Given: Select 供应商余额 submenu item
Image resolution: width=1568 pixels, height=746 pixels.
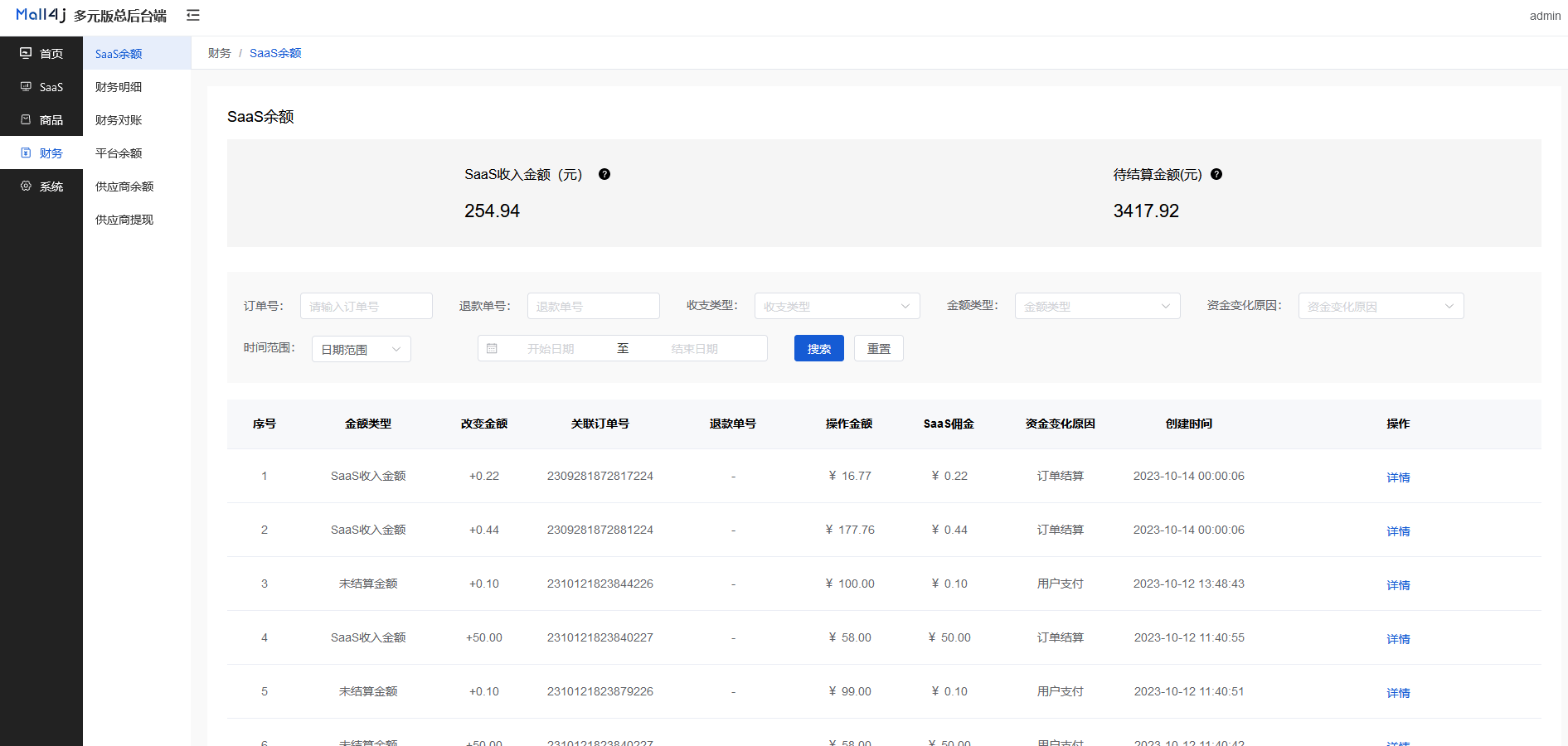Looking at the screenshot, I should click(137, 186).
